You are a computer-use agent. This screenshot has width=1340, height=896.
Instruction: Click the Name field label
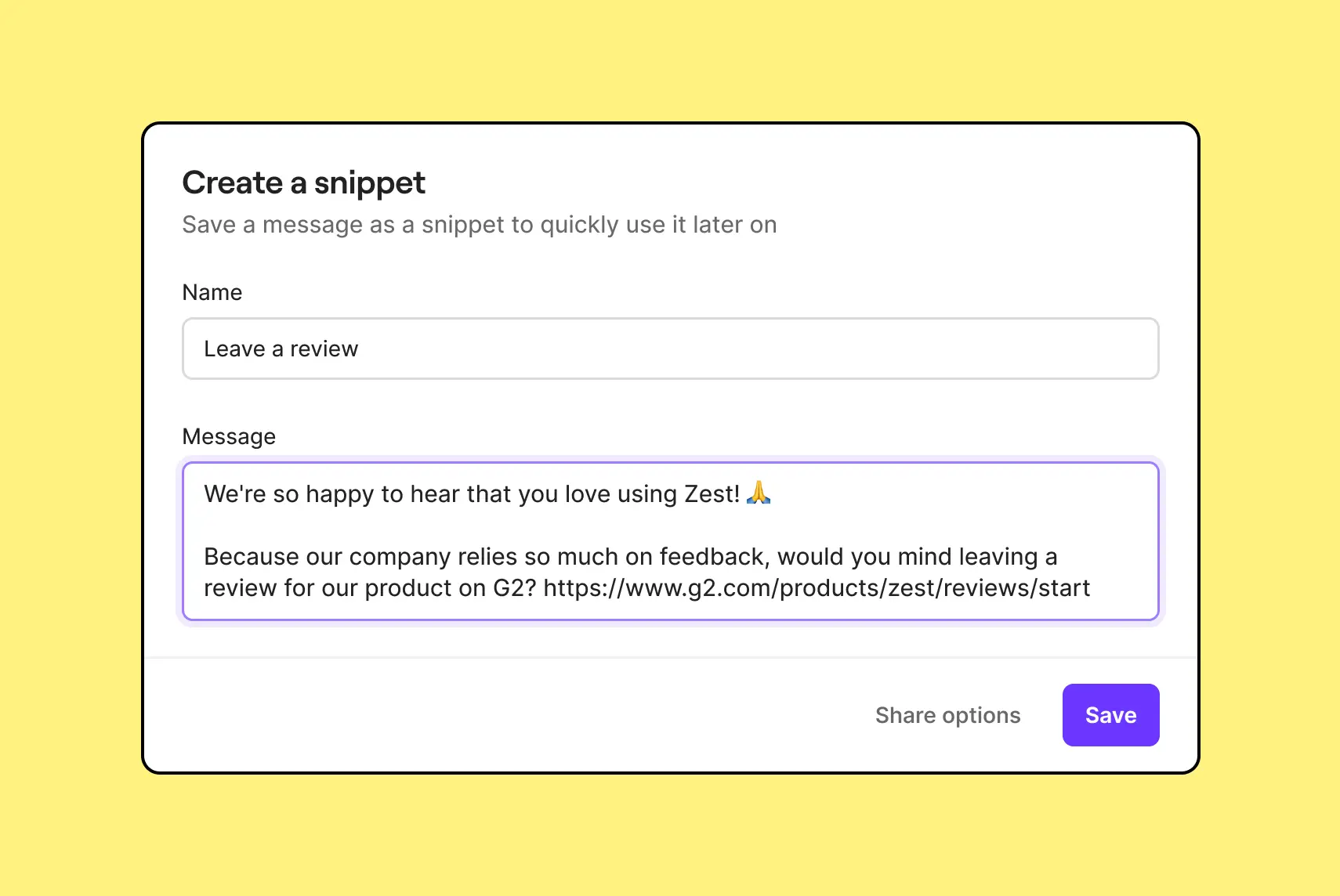pos(212,291)
